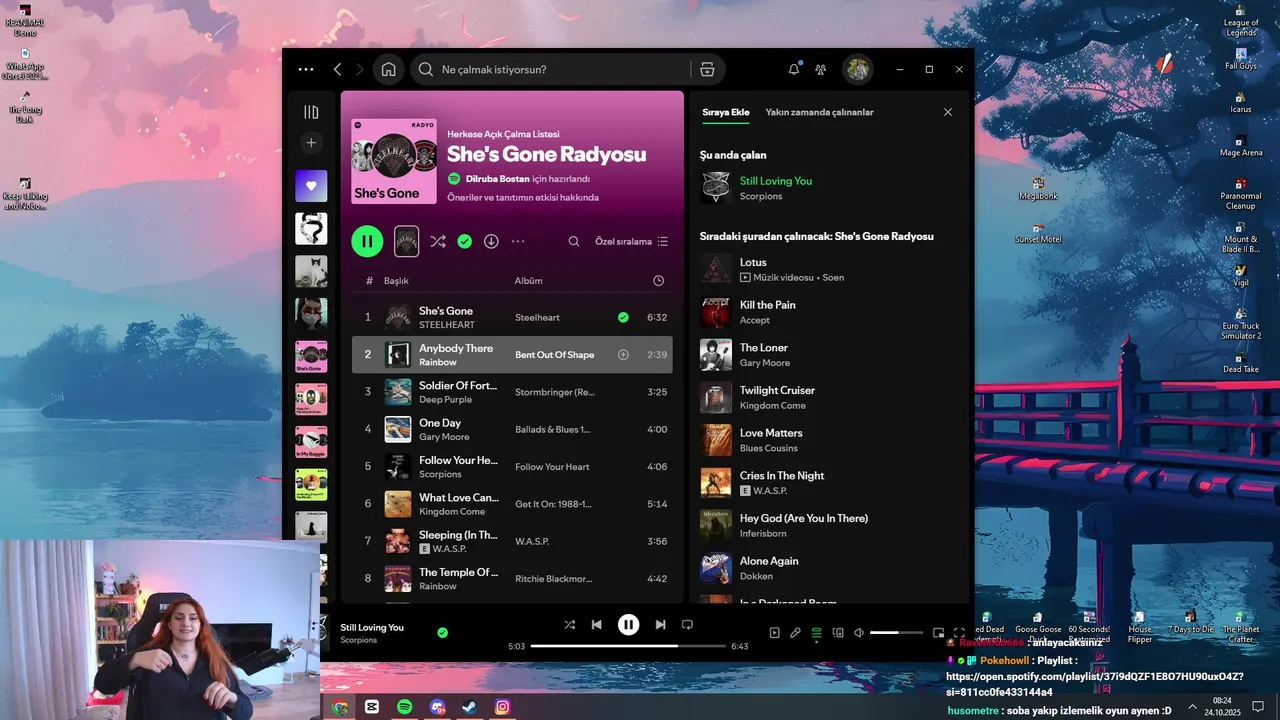1280x720 pixels.
Task: Adjust the volume slider
Action: point(897,632)
